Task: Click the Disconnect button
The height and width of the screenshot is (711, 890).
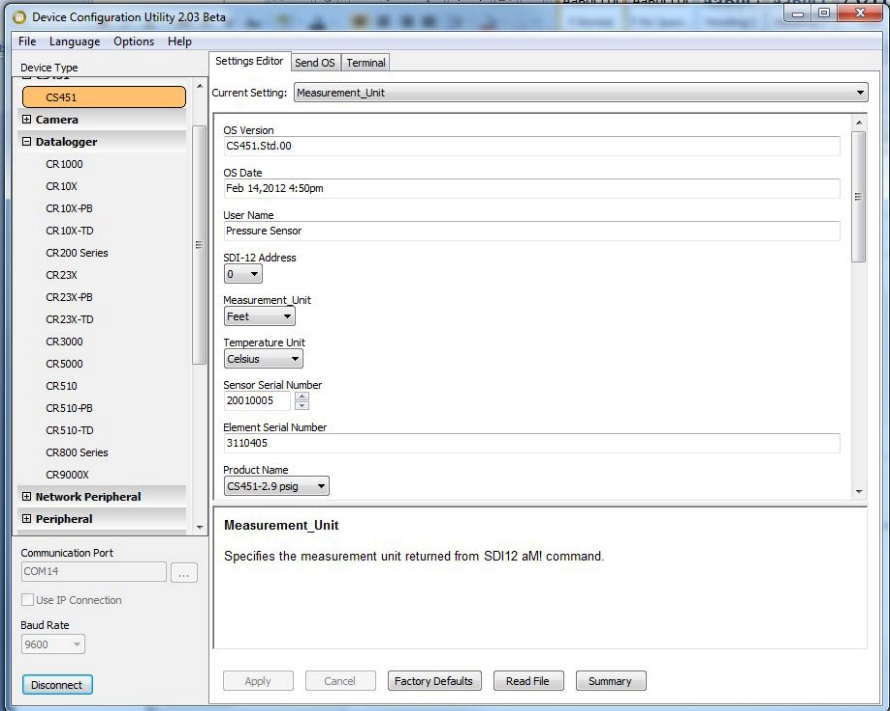Action: coord(57,684)
